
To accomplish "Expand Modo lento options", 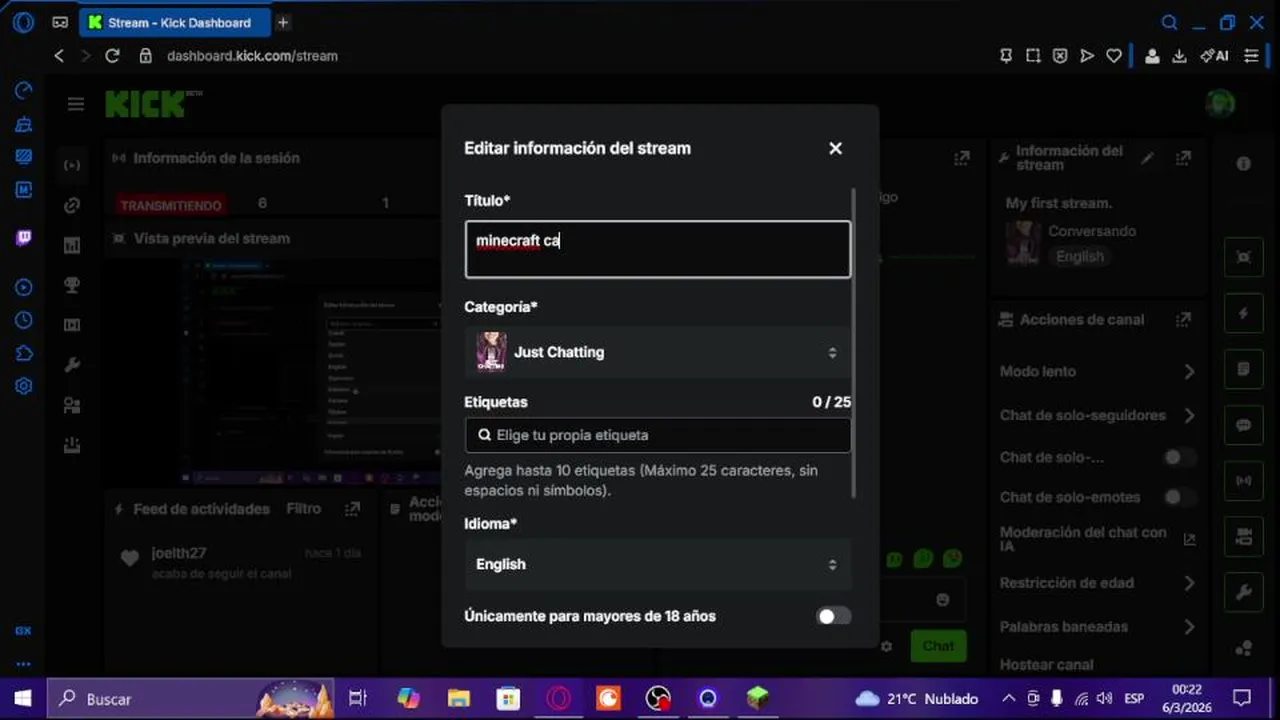I will click(1189, 371).
